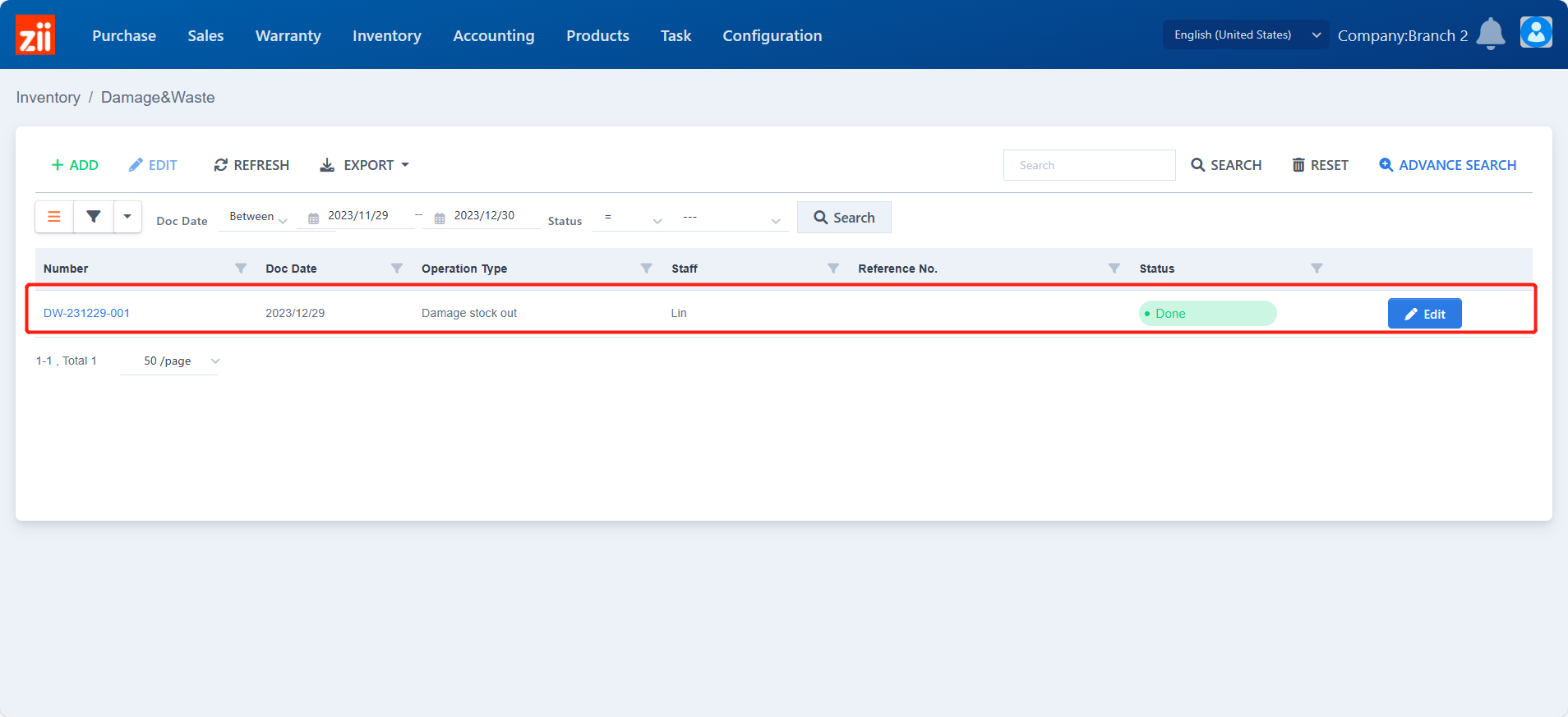Open document DW-231229-001 link
Viewport: 1568px width, 717px height.
tap(86, 313)
